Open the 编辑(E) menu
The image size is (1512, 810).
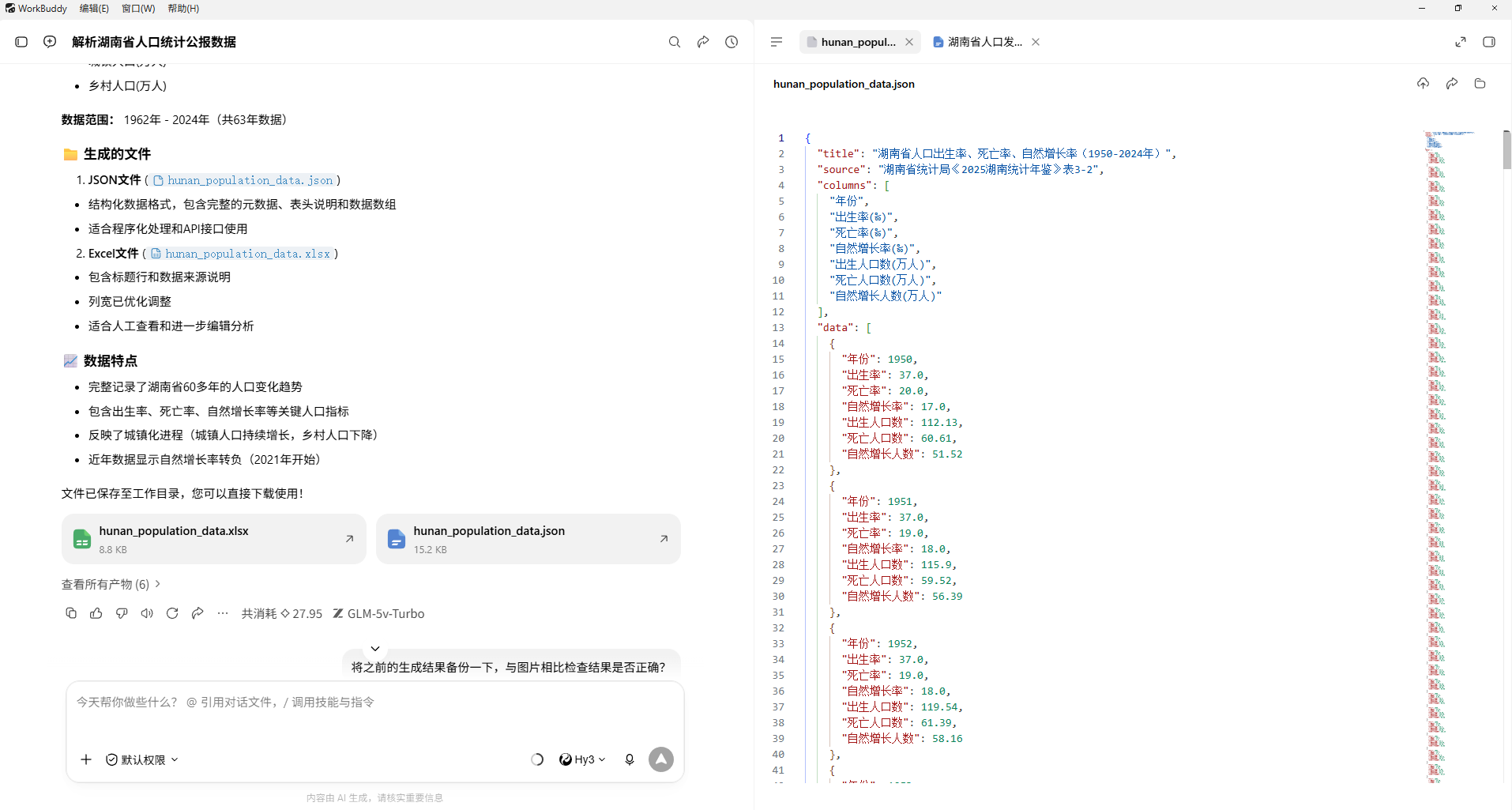click(x=94, y=9)
